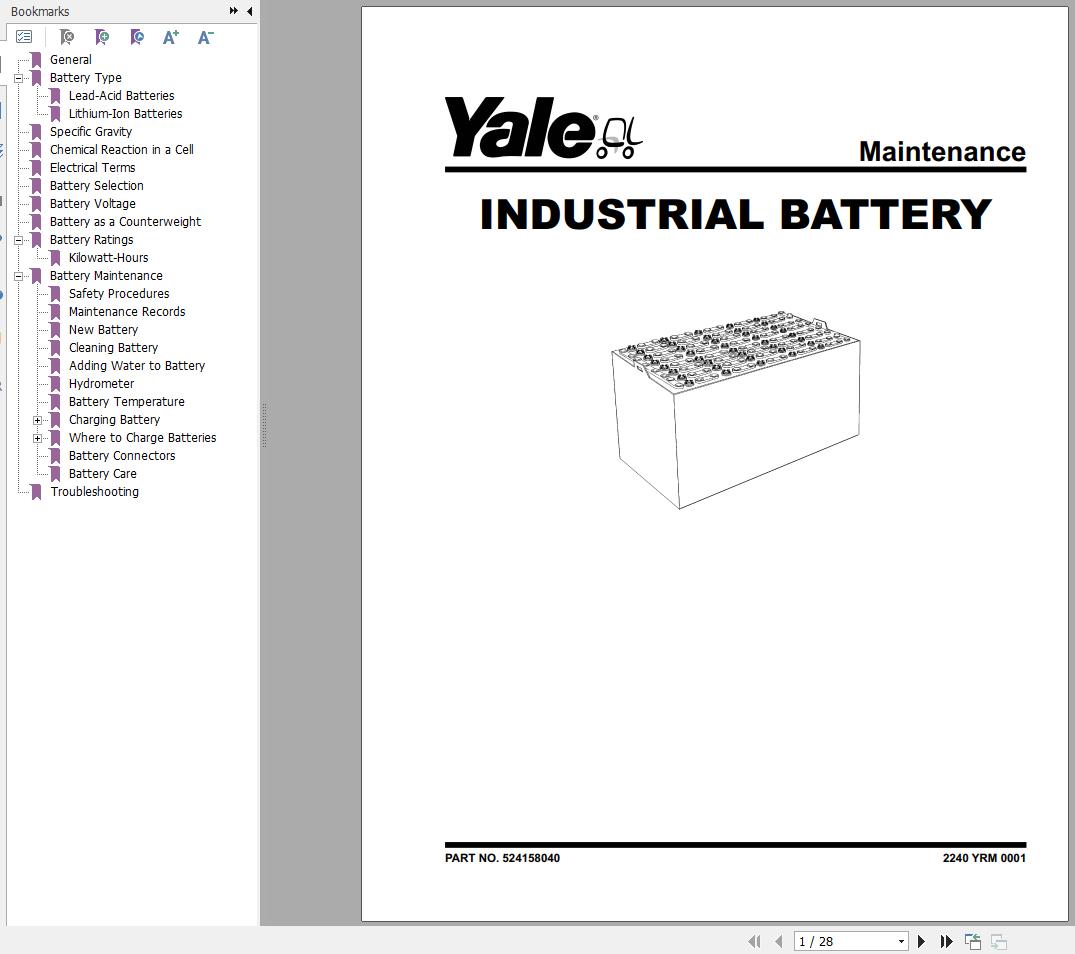Collapse the Bookmarks panel with the left arrow
Viewport: 1075px width, 954px height.
(x=250, y=11)
